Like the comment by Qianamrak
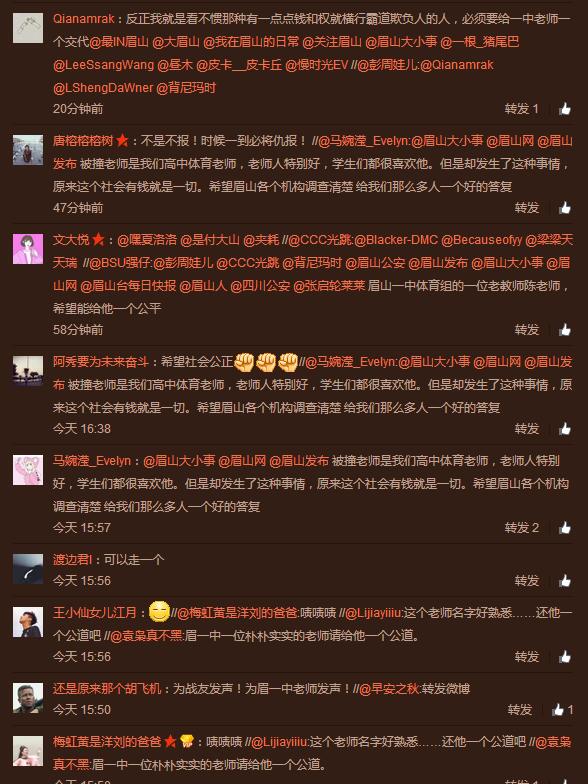 tap(565, 108)
